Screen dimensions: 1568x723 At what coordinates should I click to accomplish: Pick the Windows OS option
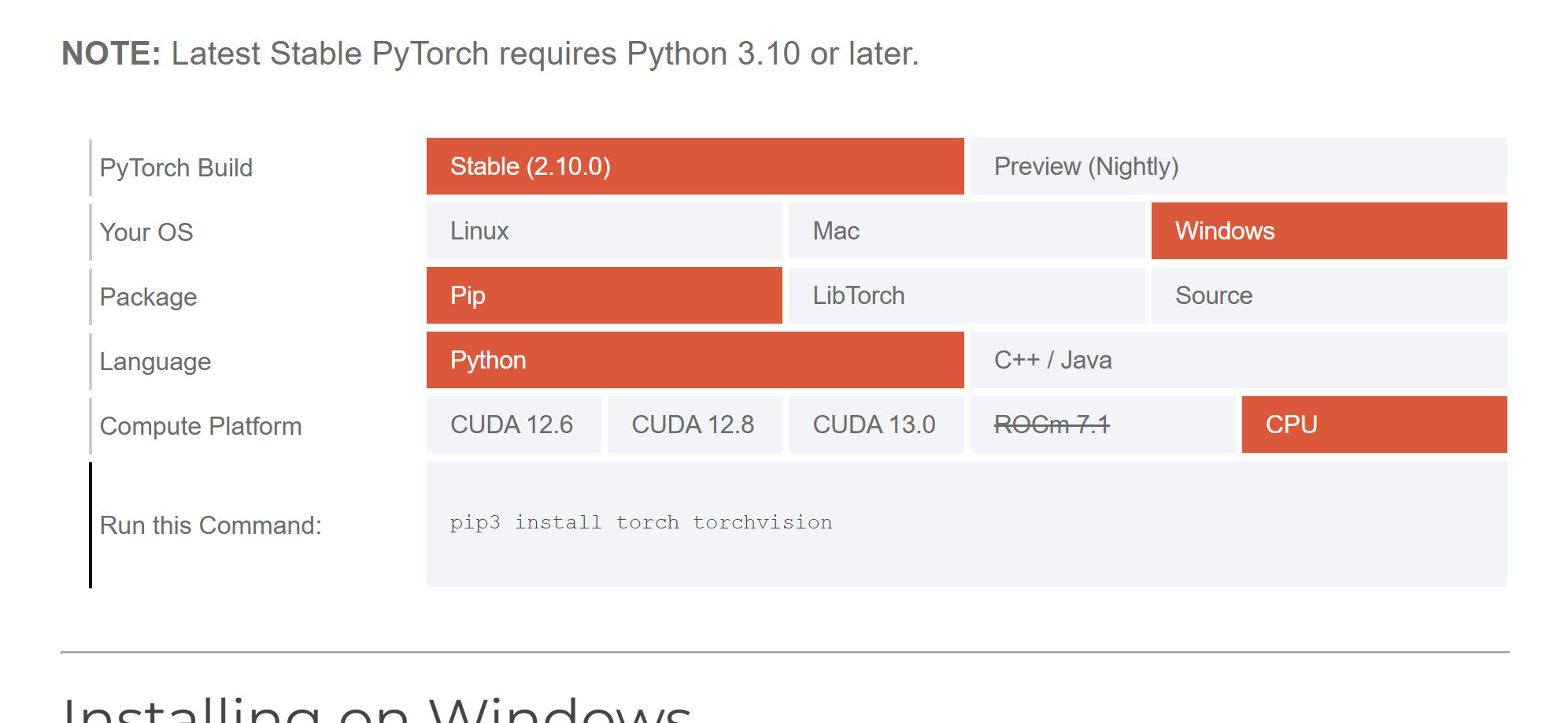click(x=1329, y=231)
